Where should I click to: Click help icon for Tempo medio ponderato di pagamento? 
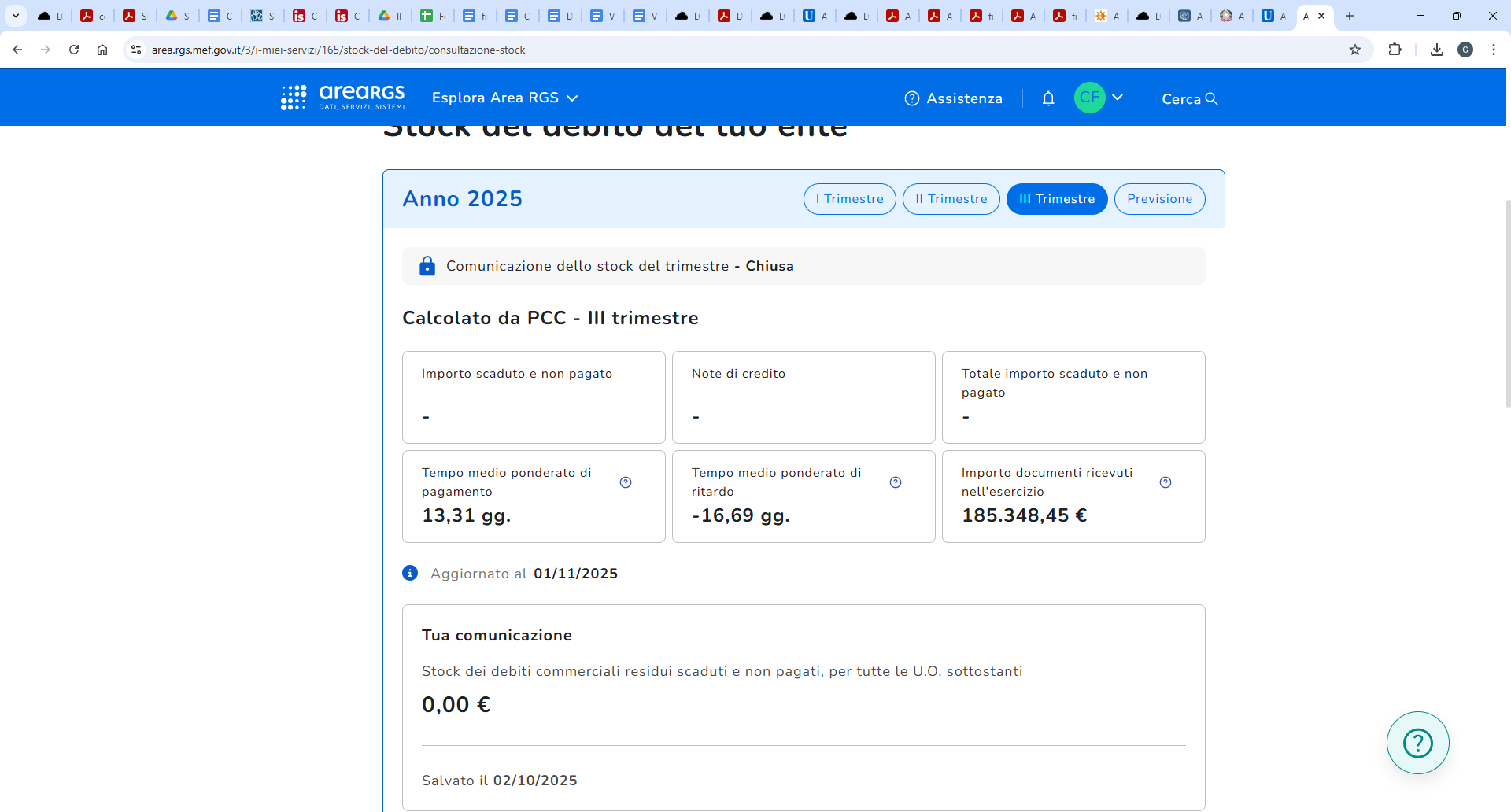pos(626,482)
